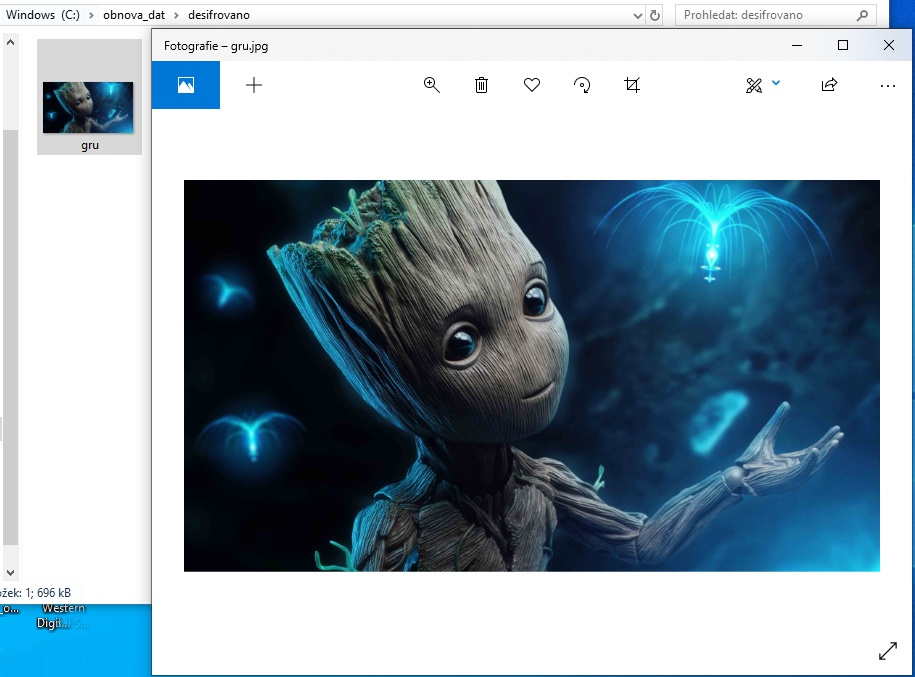Click the Prohledat: desifrovano search field
The width and height of the screenshot is (915, 677).
[x=765, y=15]
